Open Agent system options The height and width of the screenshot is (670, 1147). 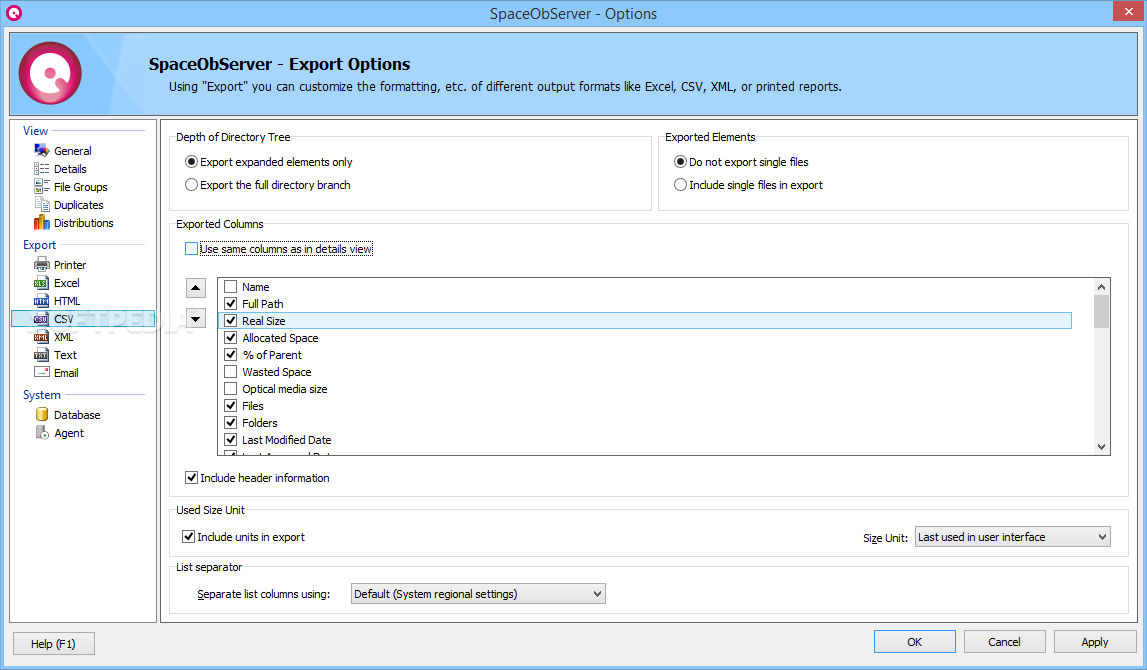(x=69, y=433)
